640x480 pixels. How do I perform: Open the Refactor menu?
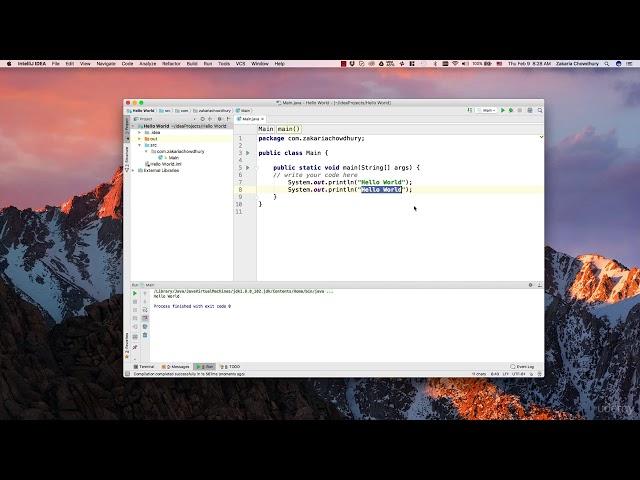[171, 64]
